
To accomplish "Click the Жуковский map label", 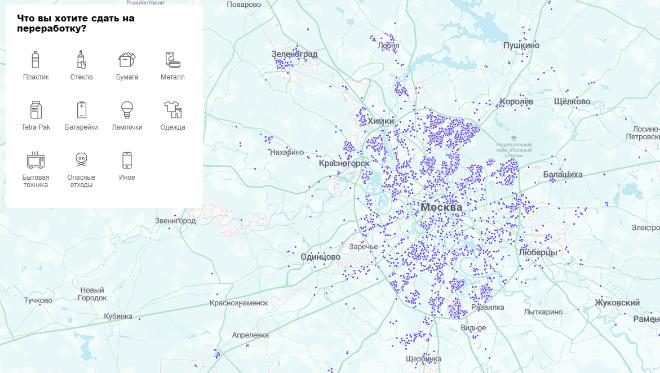I will tap(617, 302).
